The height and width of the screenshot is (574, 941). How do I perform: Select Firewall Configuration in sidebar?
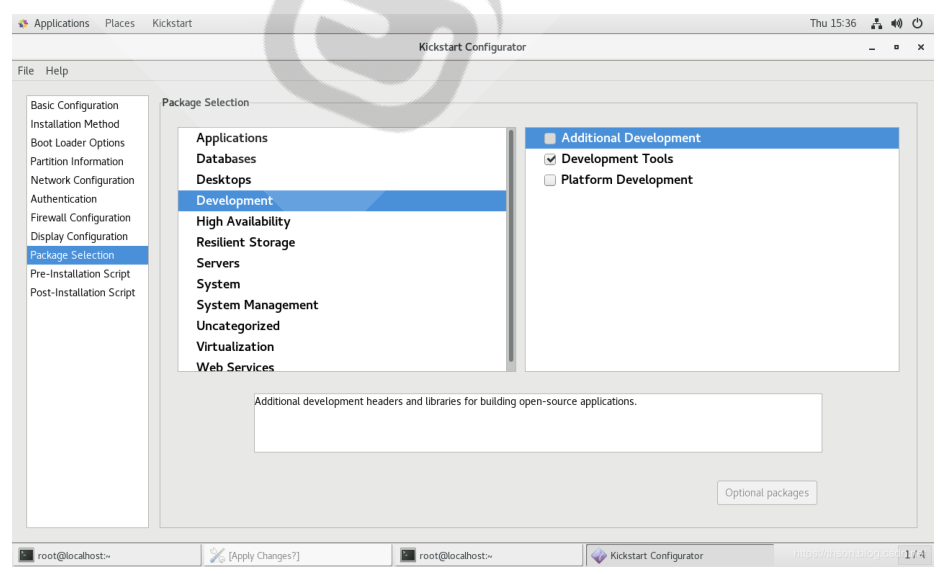click(x=87, y=217)
